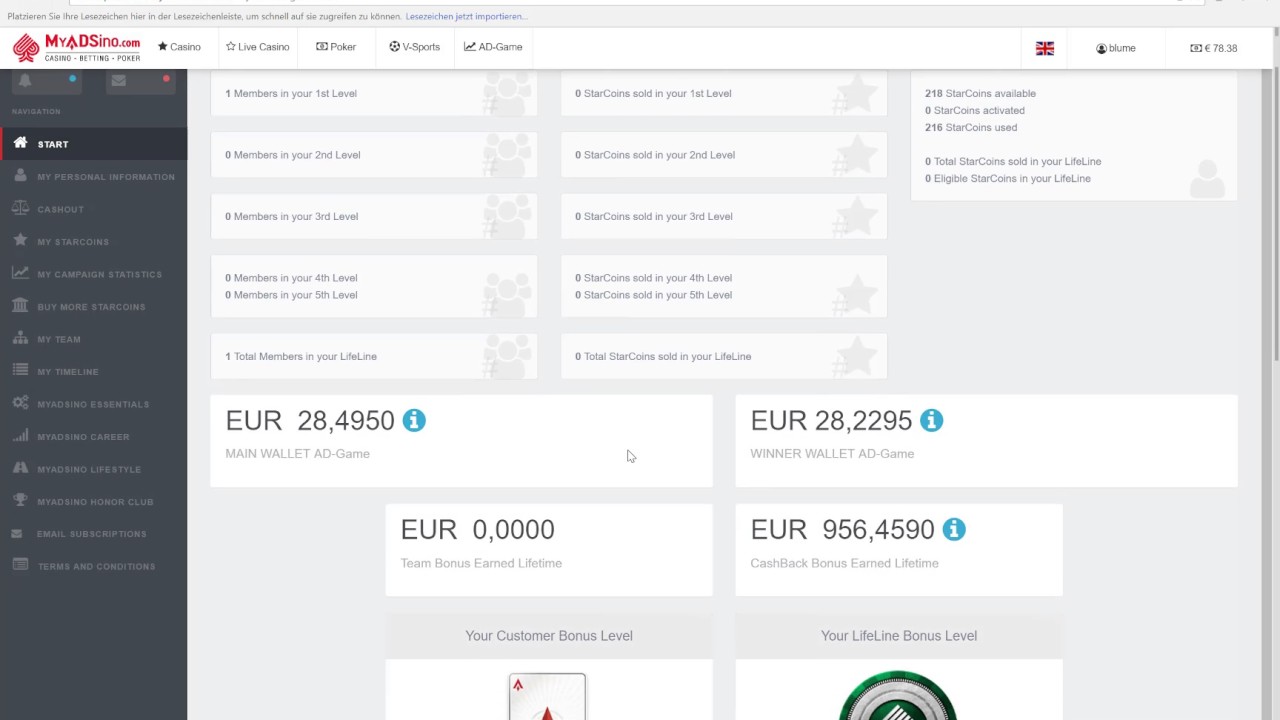The height and width of the screenshot is (720, 1280).
Task: Click the bar chart icon for MyADSino Career
Action: coord(20,436)
